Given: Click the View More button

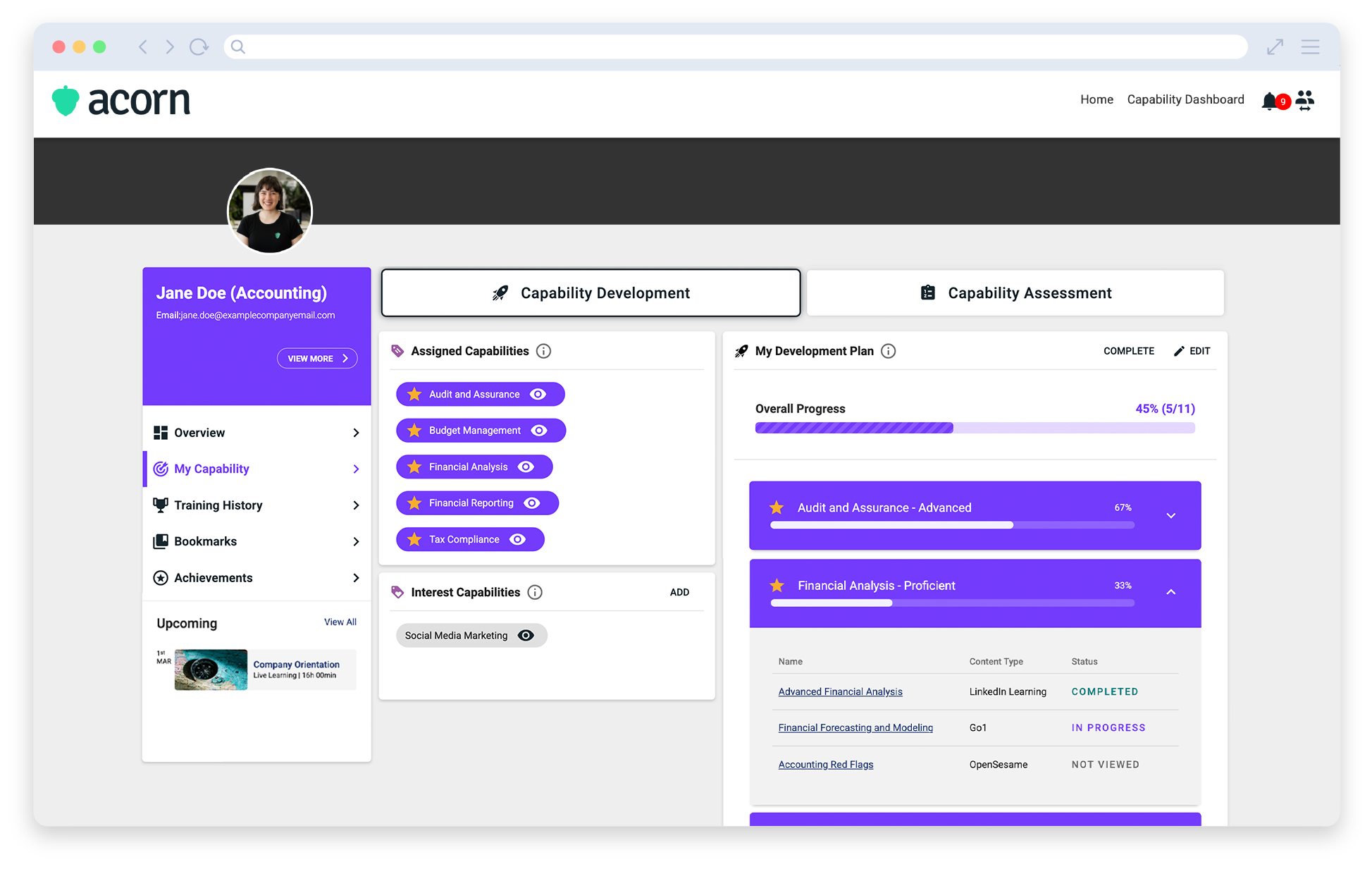Looking at the screenshot, I should click(317, 358).
